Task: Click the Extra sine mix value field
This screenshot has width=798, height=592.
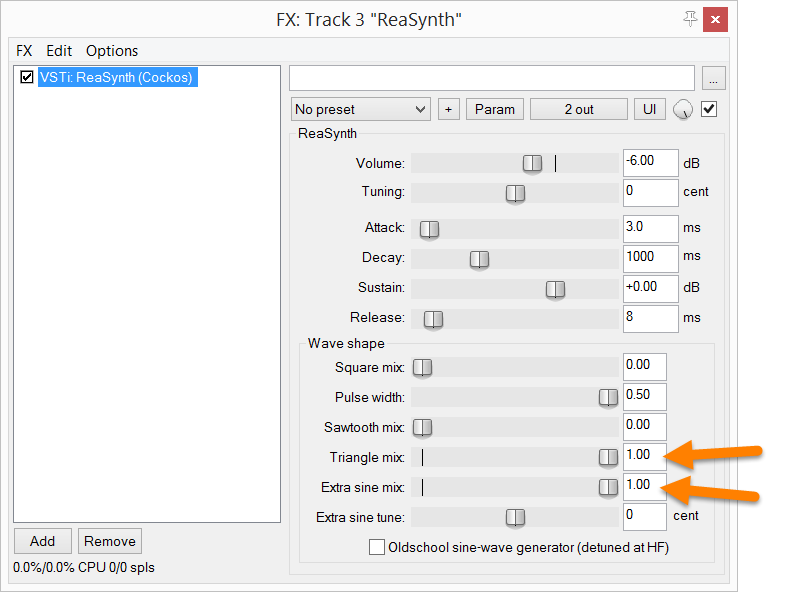Action: [x=645, y=487]
